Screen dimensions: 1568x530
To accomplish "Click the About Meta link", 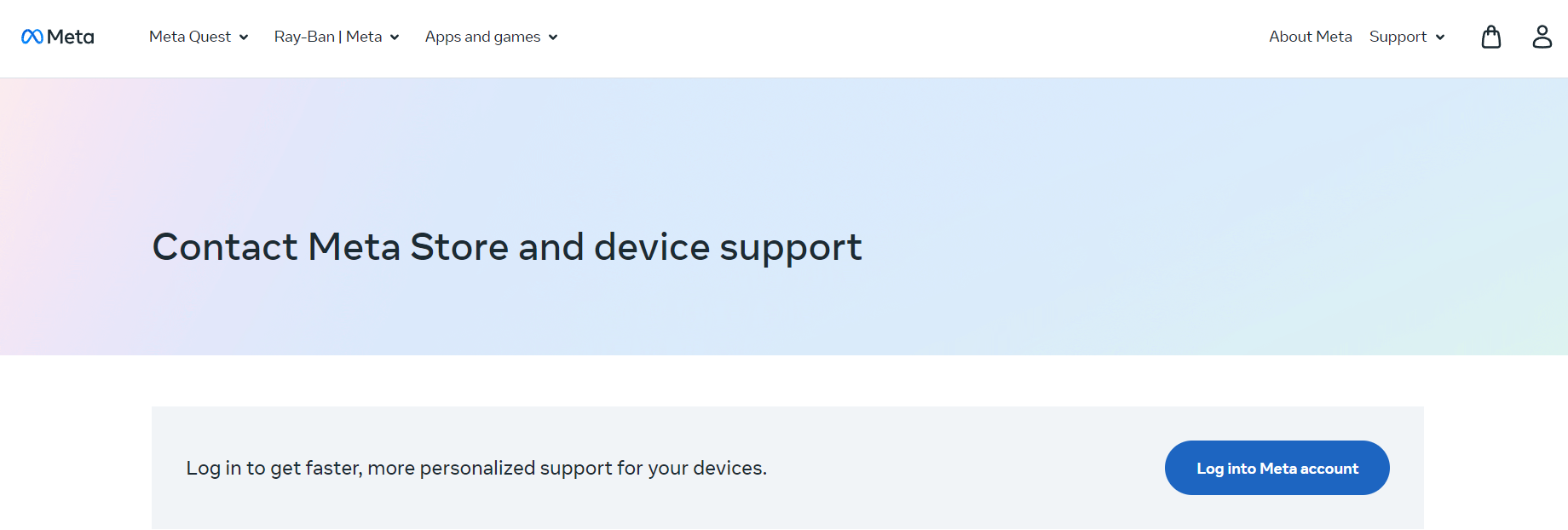I will (x=1311, y=37).
